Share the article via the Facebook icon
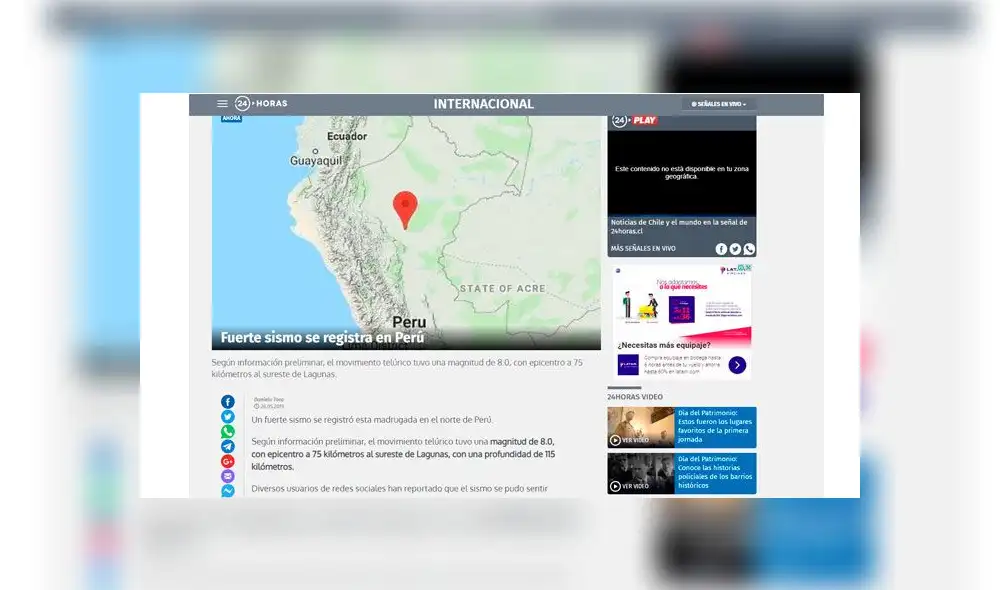 coord(227,402)
